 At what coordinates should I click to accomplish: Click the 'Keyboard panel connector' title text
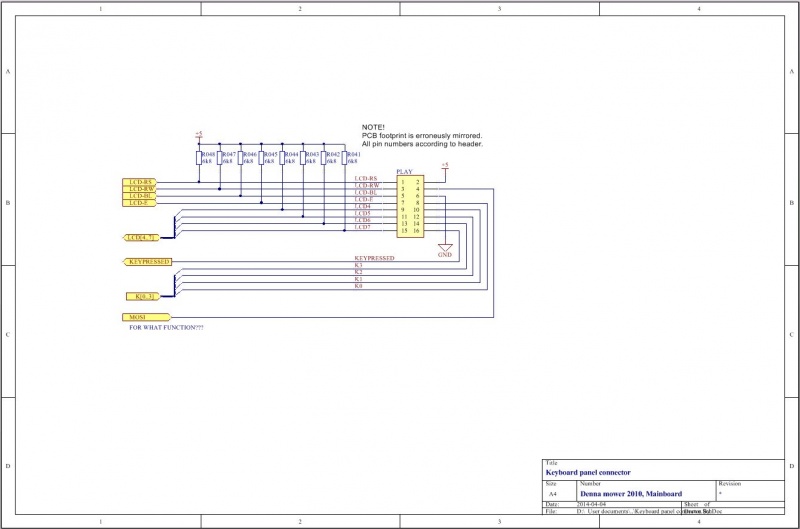pyautogui.click(x=588, y=472)
